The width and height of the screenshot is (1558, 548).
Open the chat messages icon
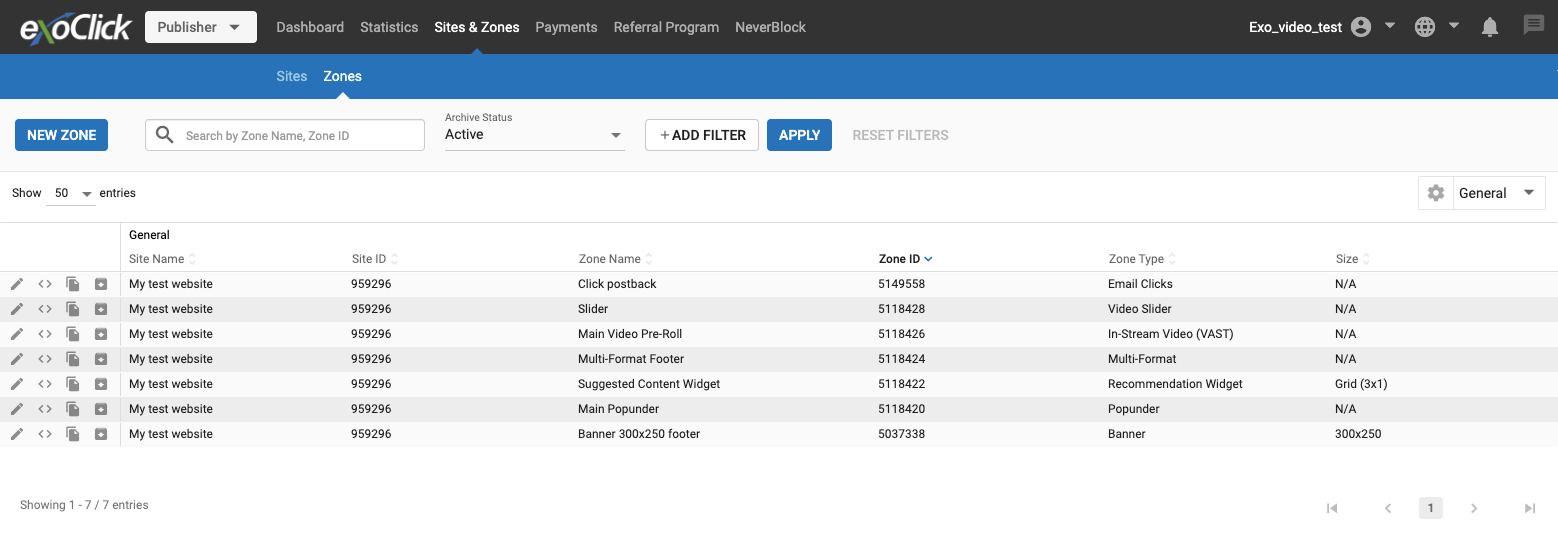[1533, 26]
